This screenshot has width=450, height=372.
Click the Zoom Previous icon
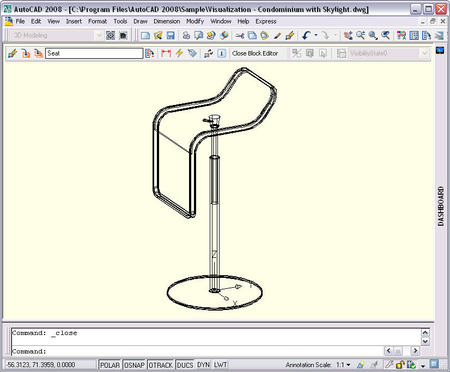coord(386,35)
